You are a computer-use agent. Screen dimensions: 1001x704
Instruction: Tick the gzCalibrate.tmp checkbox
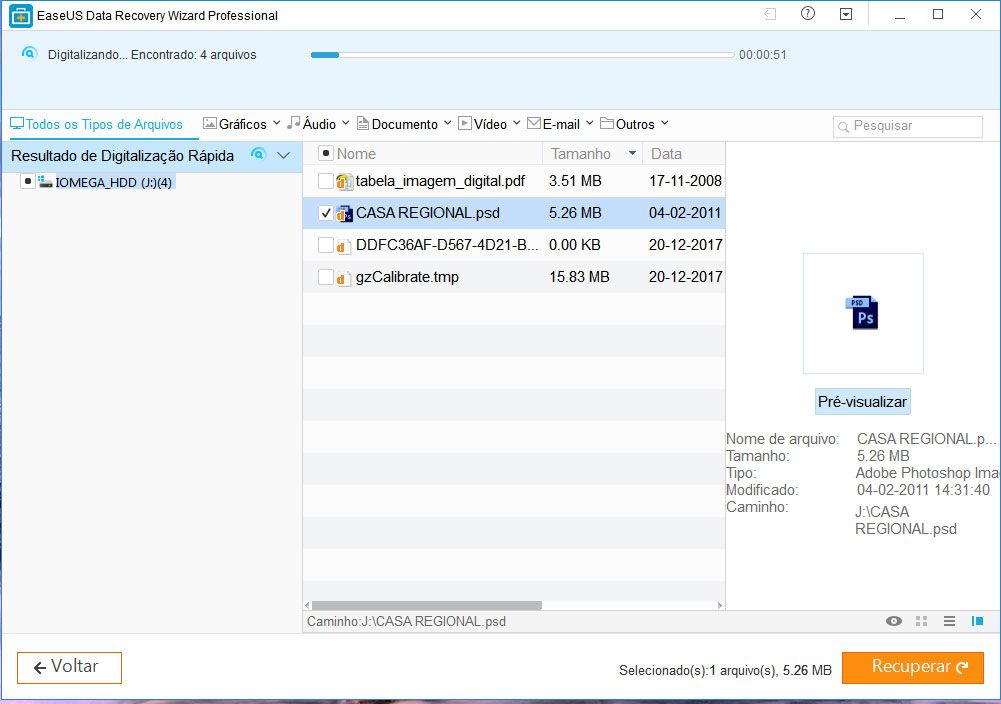pos(325,277)
